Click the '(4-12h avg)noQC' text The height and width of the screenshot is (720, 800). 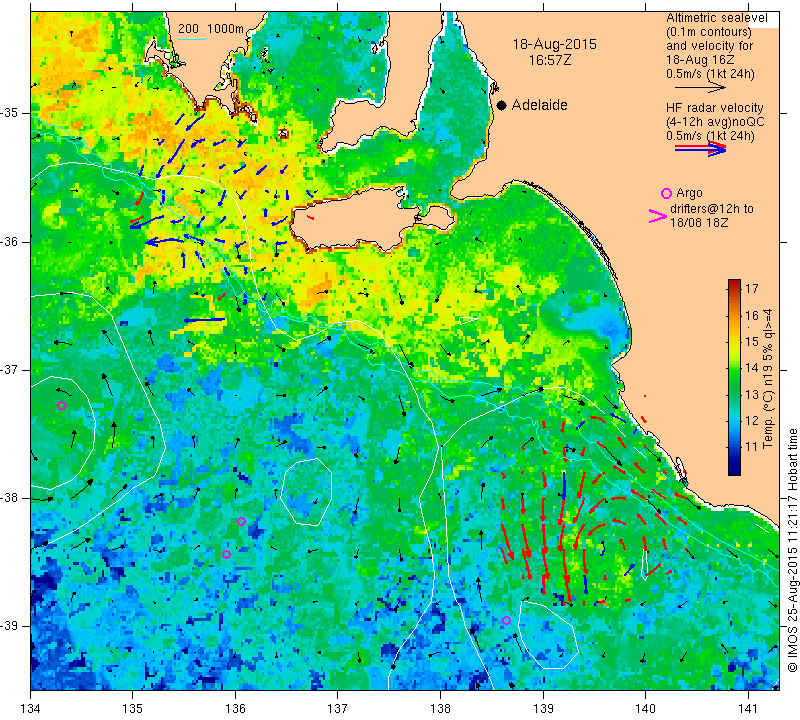click(715, 122)
